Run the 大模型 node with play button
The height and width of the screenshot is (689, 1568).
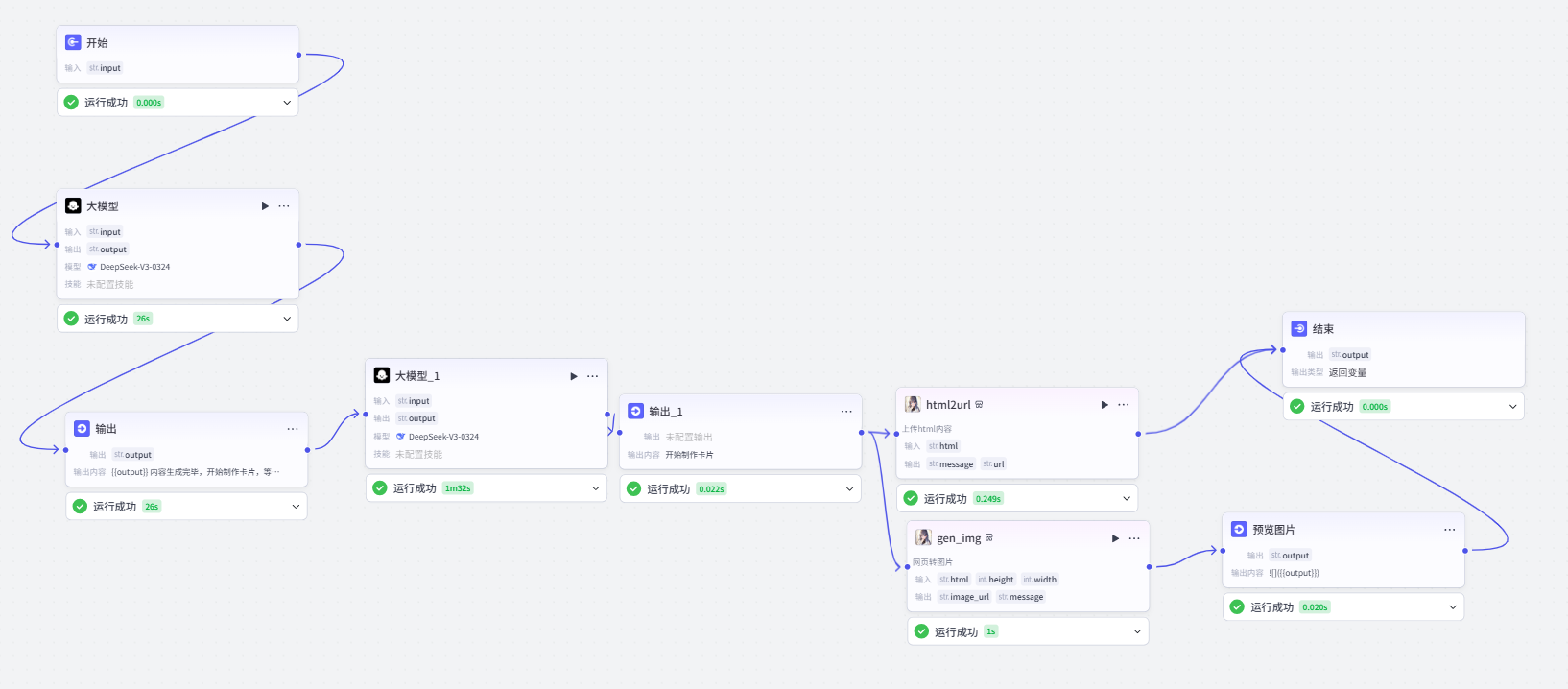point(265,206)
